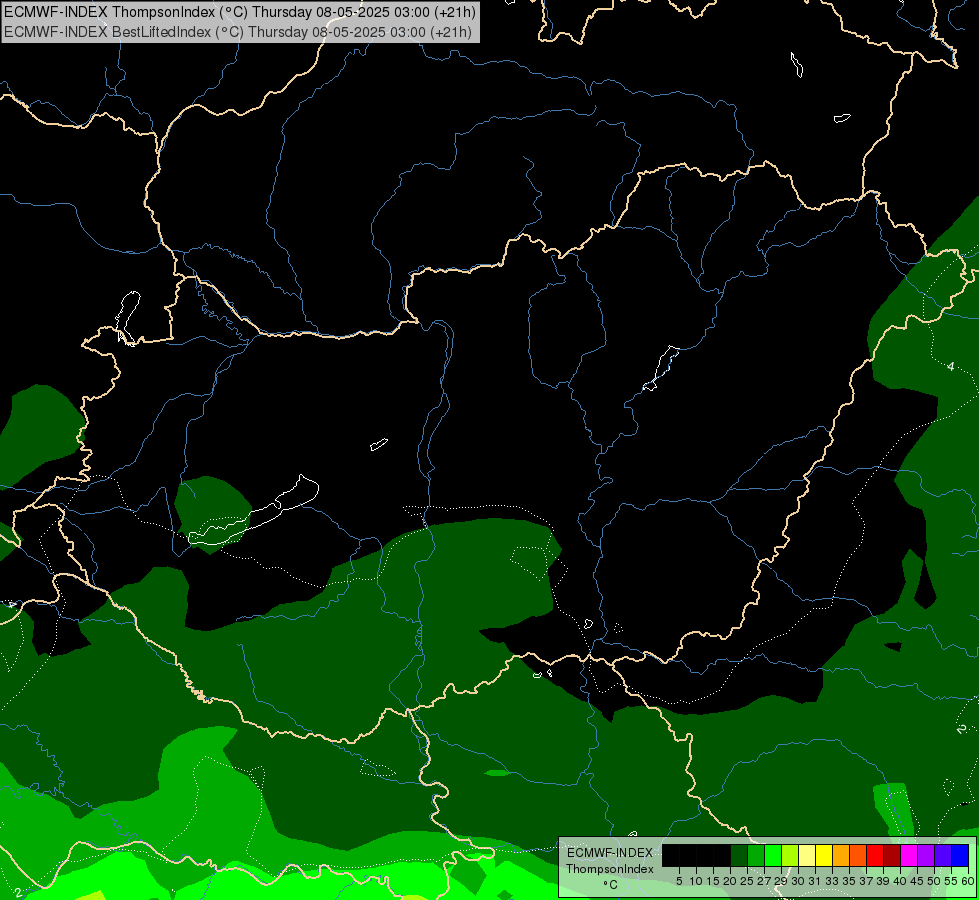Click the legend tick value 15
Image resolution: width=979 pixels, height=900 pixels.
713,881
